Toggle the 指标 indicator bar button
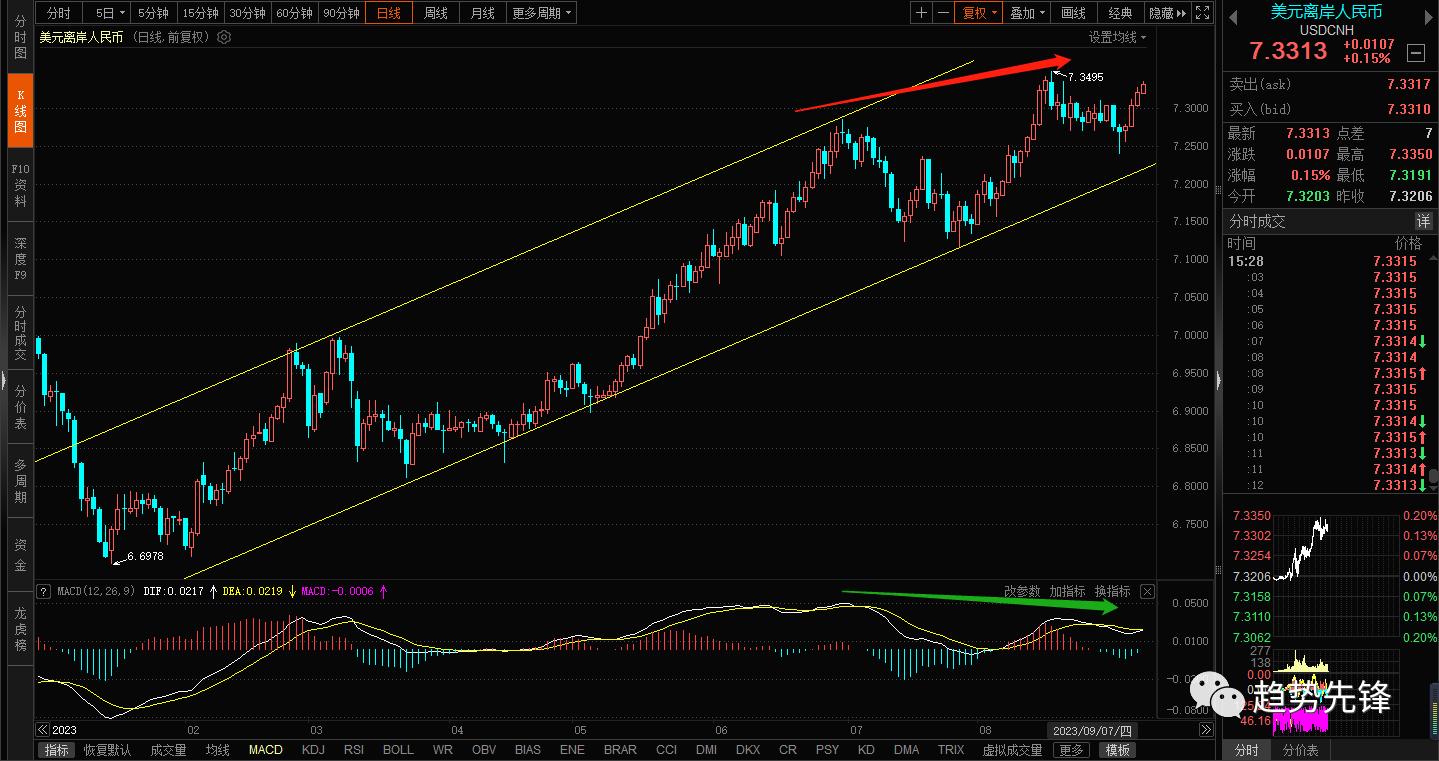Screen dimensions: 1439x761 point(57,750)
